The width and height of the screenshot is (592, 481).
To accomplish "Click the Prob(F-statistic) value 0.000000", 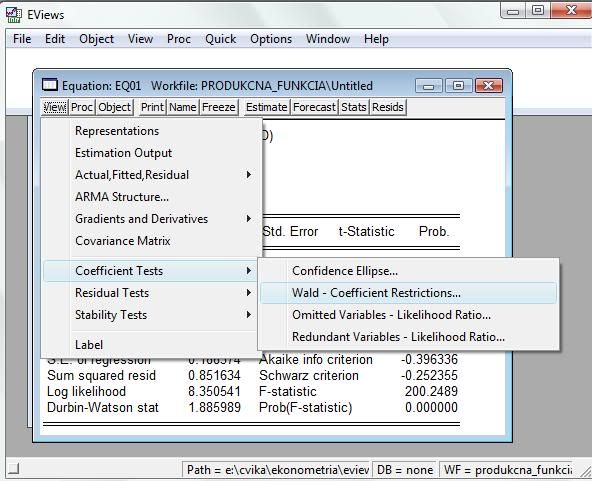I will click(x=431, y=407).
